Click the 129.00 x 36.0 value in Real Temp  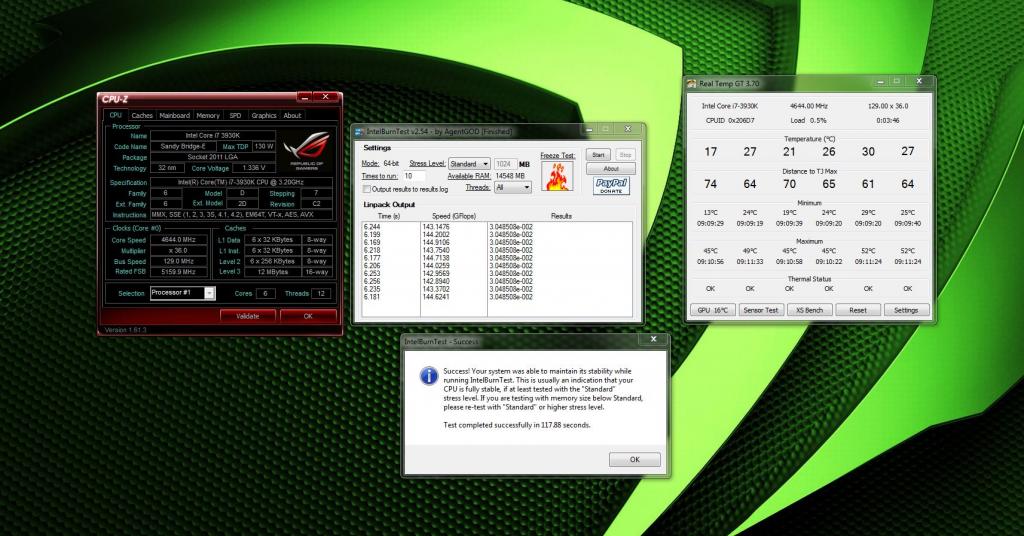pos(888,106)
